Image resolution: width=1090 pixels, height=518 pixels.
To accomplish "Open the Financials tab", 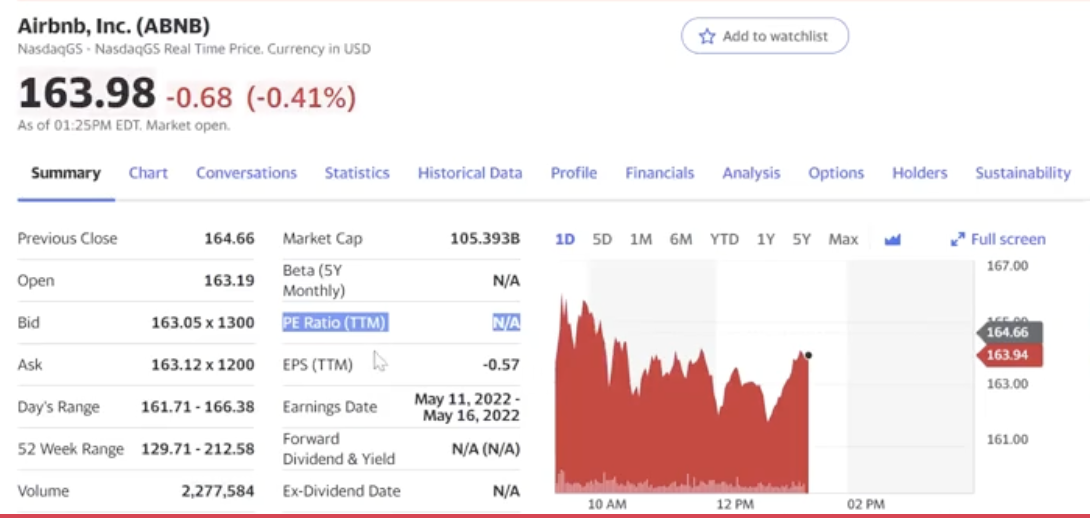I will point(660,173).
